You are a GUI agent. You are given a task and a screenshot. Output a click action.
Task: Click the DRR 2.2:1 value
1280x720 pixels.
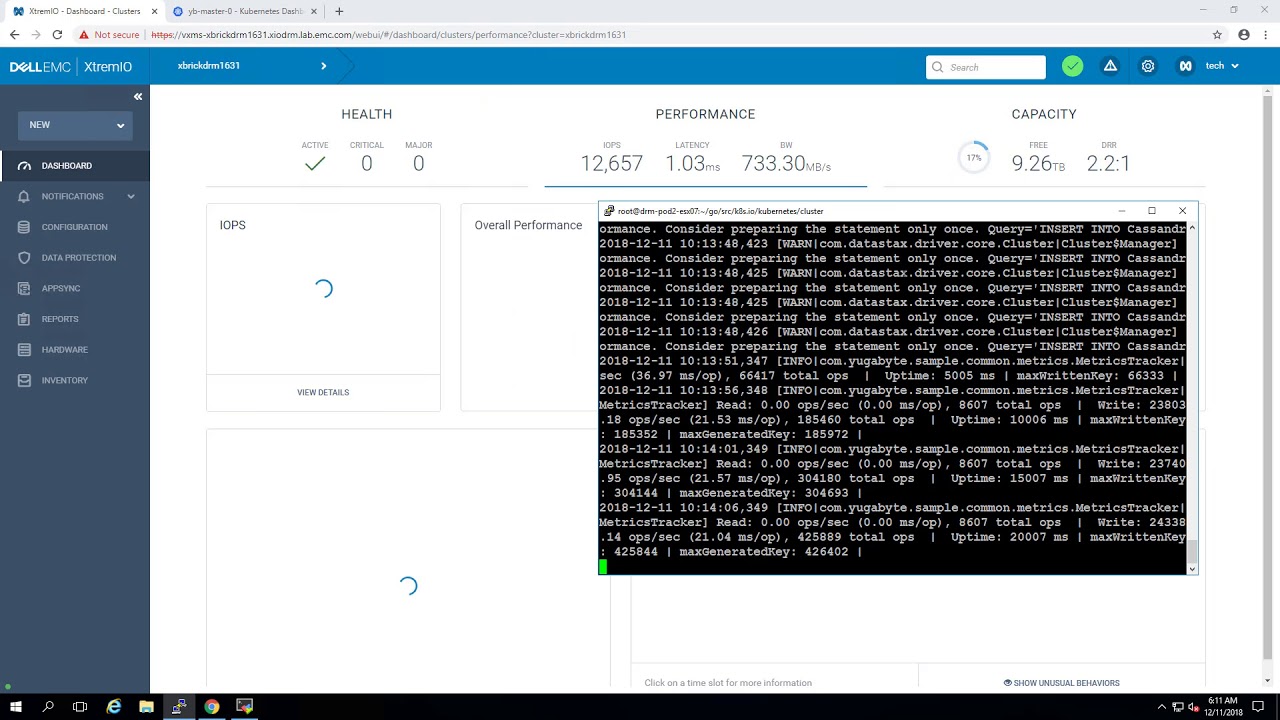pyautogui.click(x=1108, y=164)
